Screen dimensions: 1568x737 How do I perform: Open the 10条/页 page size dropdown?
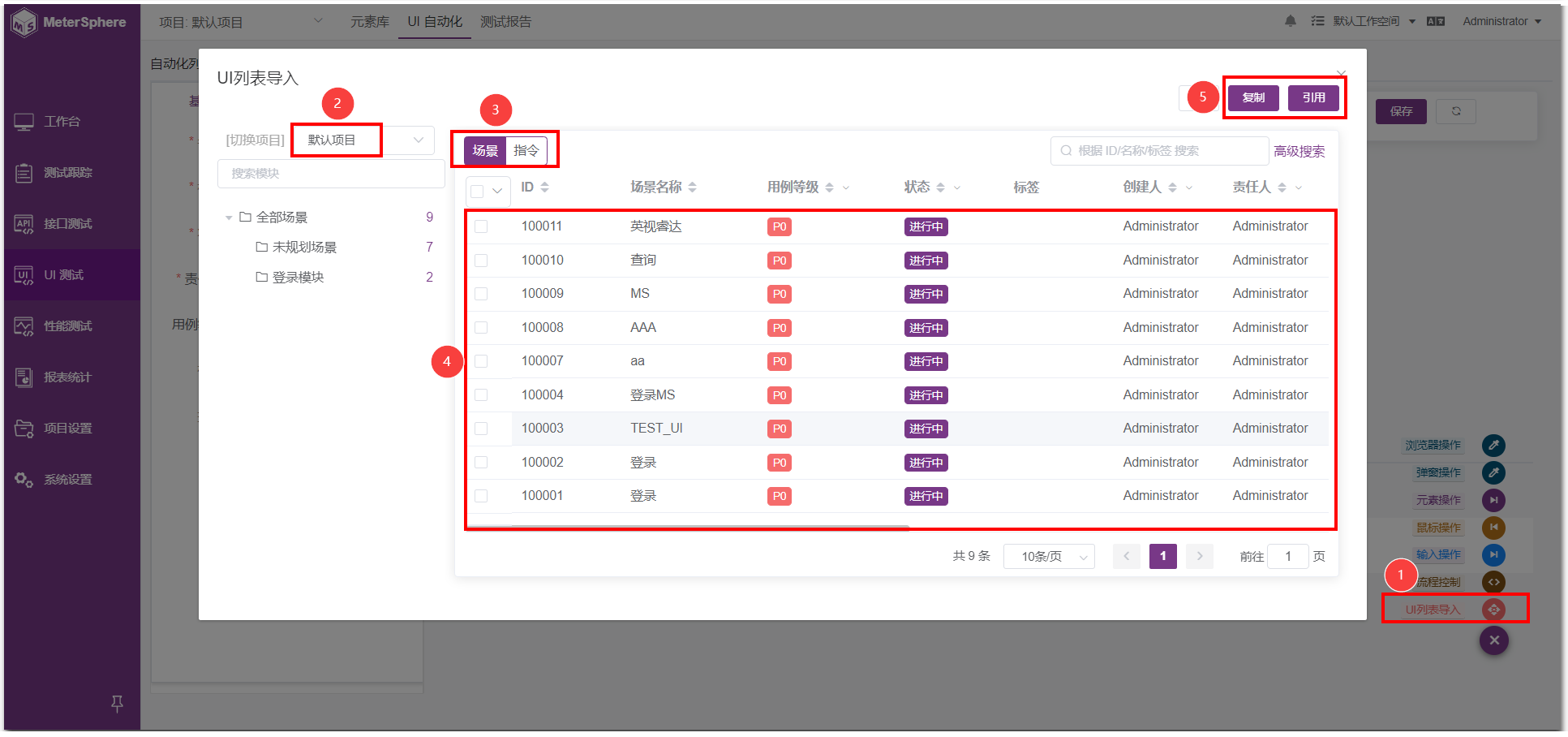(1049, 557)
